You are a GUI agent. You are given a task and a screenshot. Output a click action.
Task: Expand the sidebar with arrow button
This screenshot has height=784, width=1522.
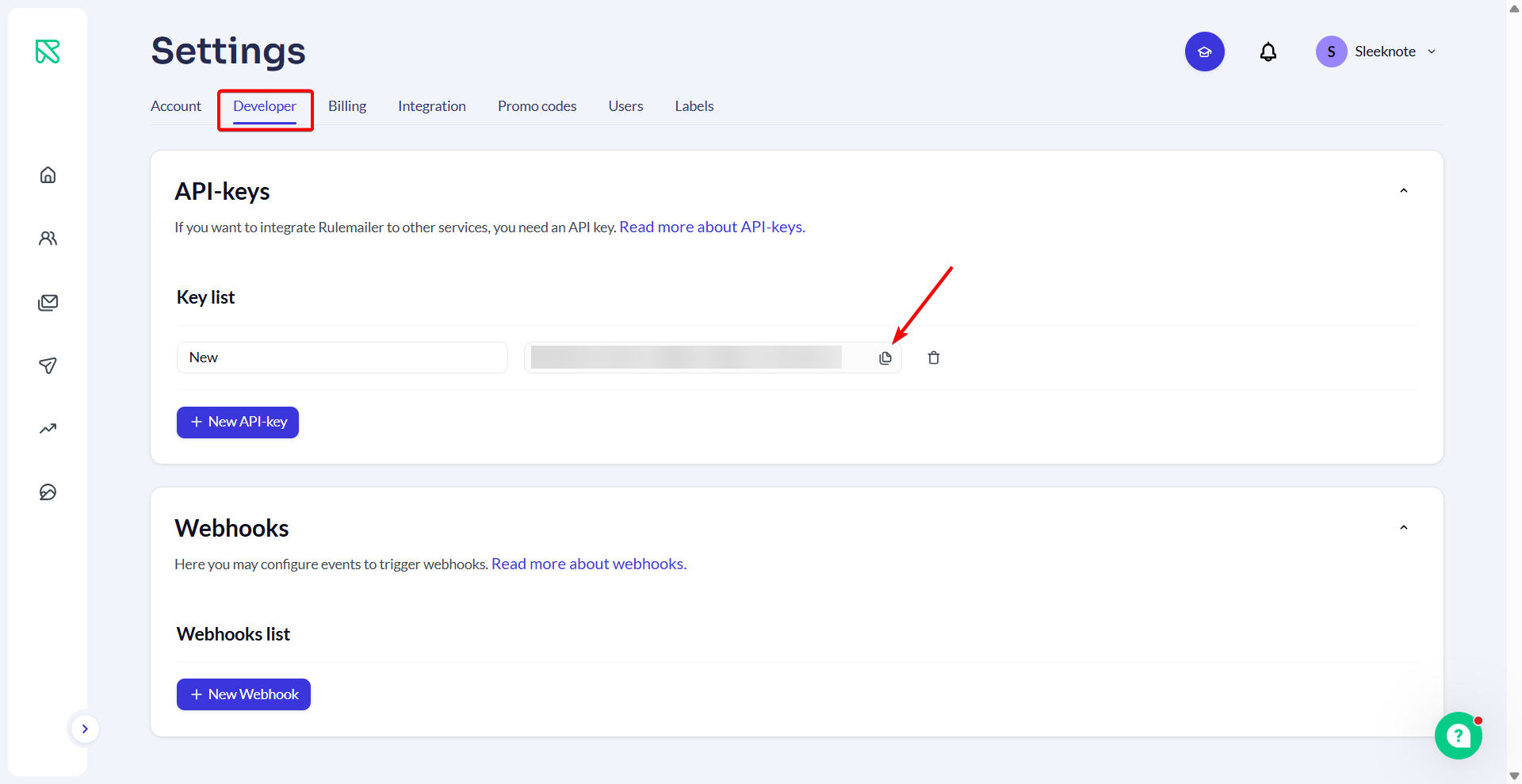(85, 729)
